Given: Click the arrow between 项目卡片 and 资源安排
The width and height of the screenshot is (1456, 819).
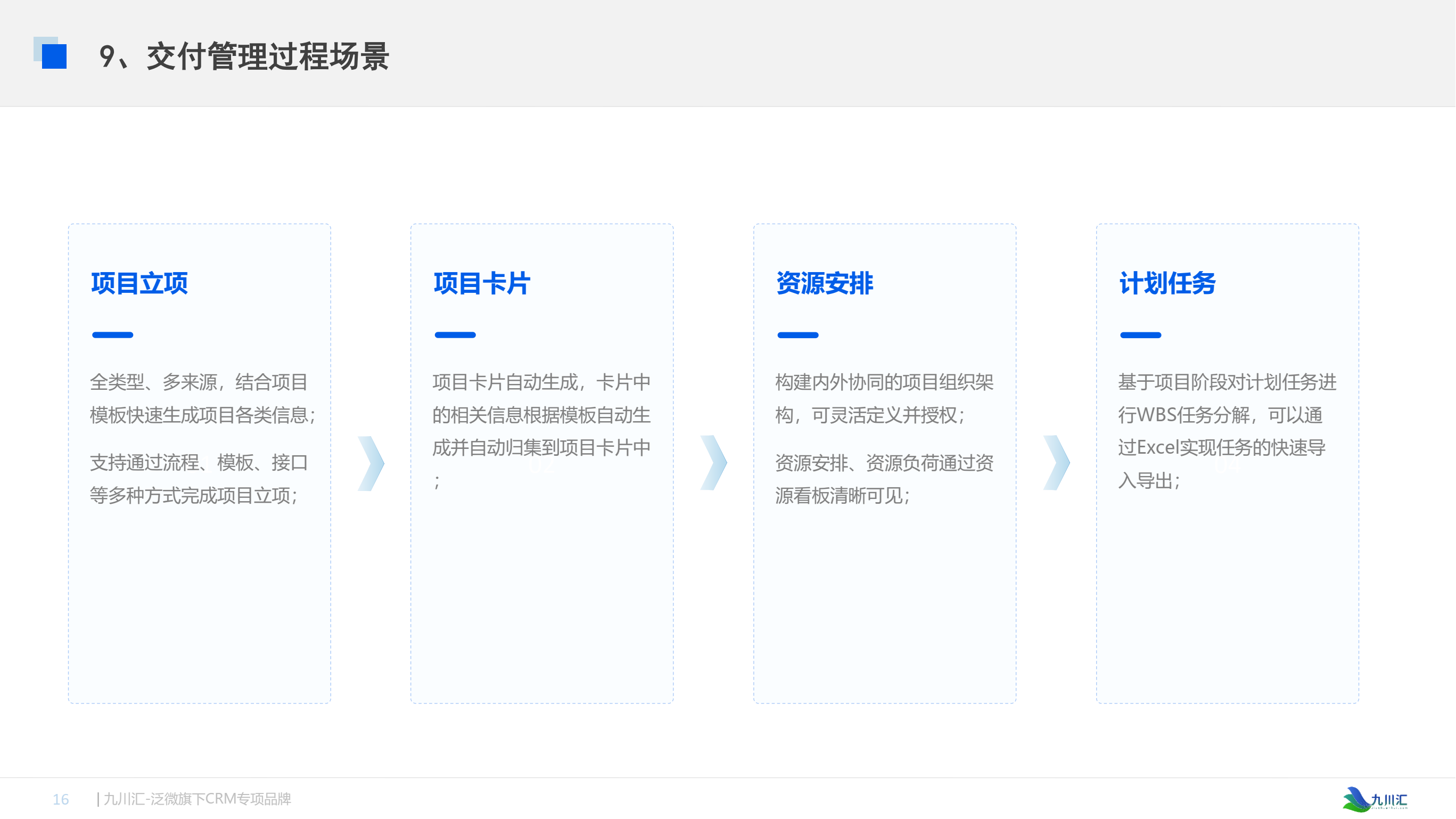Looking at the screenshot, I should (714, 463).
